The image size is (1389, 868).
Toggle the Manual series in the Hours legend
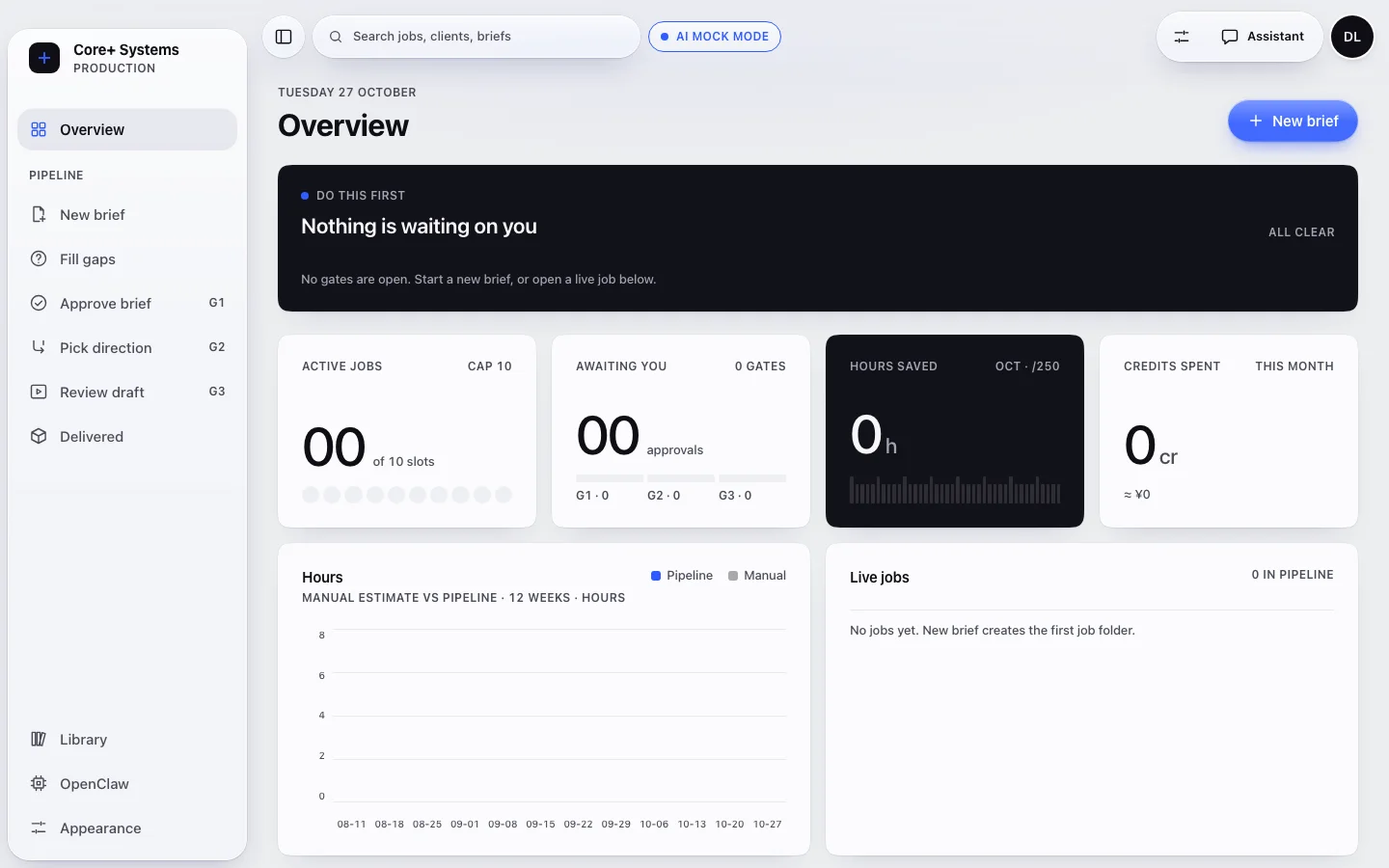coord(757,576)
